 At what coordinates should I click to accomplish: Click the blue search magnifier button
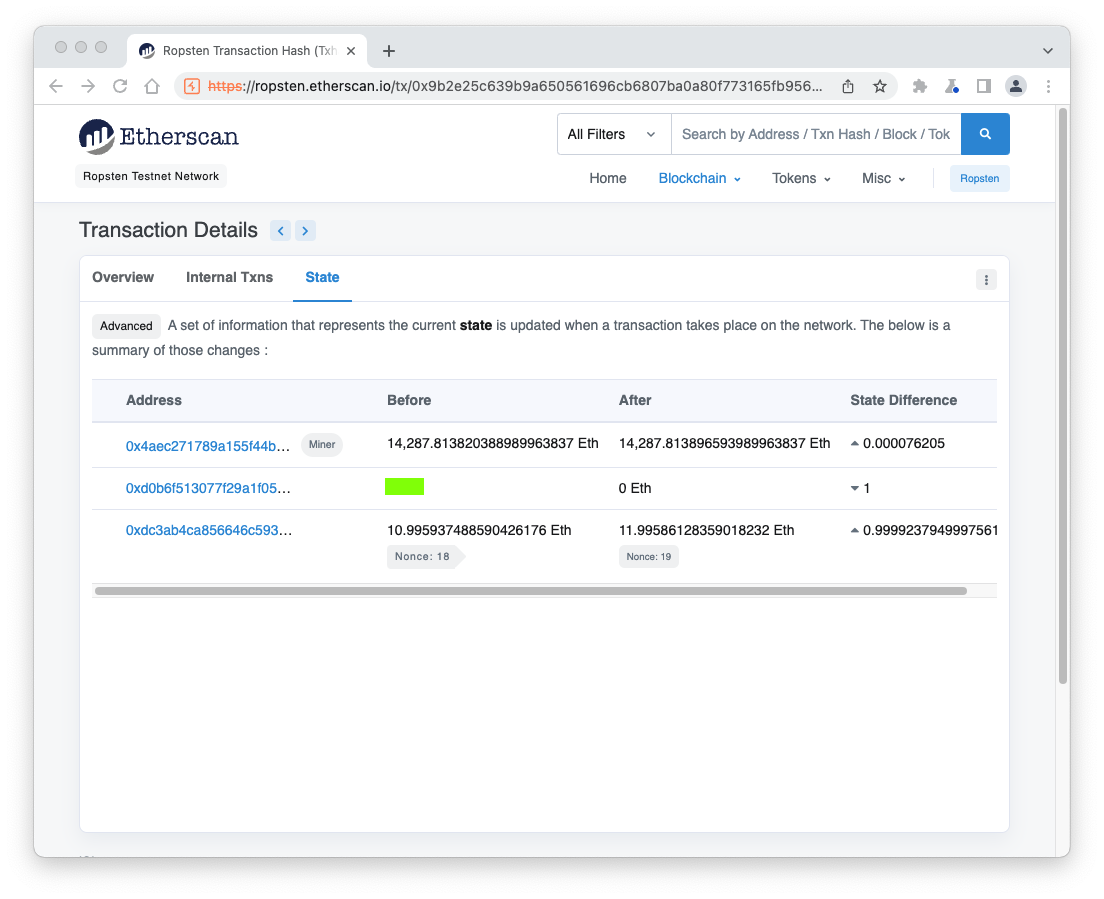point(985,134)
